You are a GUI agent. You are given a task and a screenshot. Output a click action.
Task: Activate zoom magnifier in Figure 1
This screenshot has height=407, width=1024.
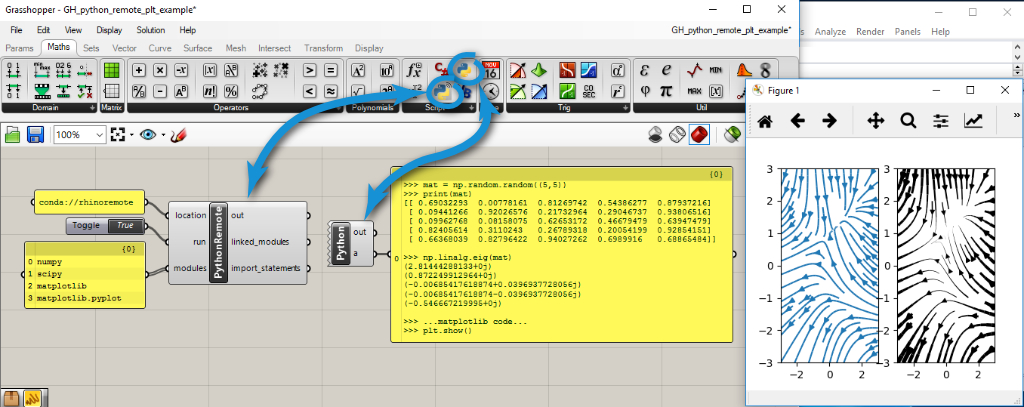908,121
